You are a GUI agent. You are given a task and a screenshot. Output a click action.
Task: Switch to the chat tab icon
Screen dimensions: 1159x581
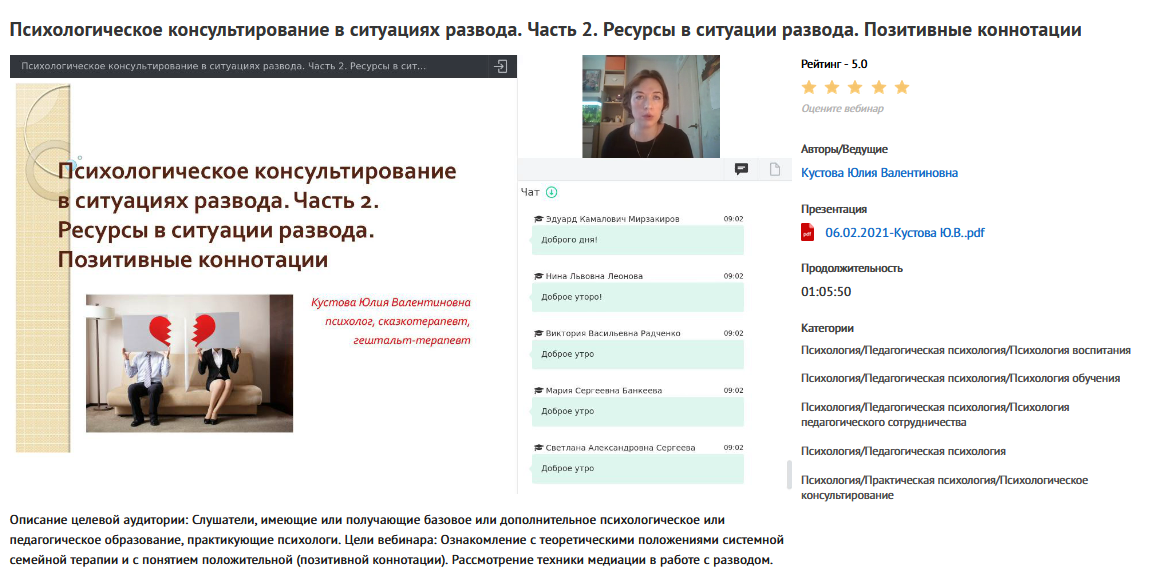tap(741, 169)
